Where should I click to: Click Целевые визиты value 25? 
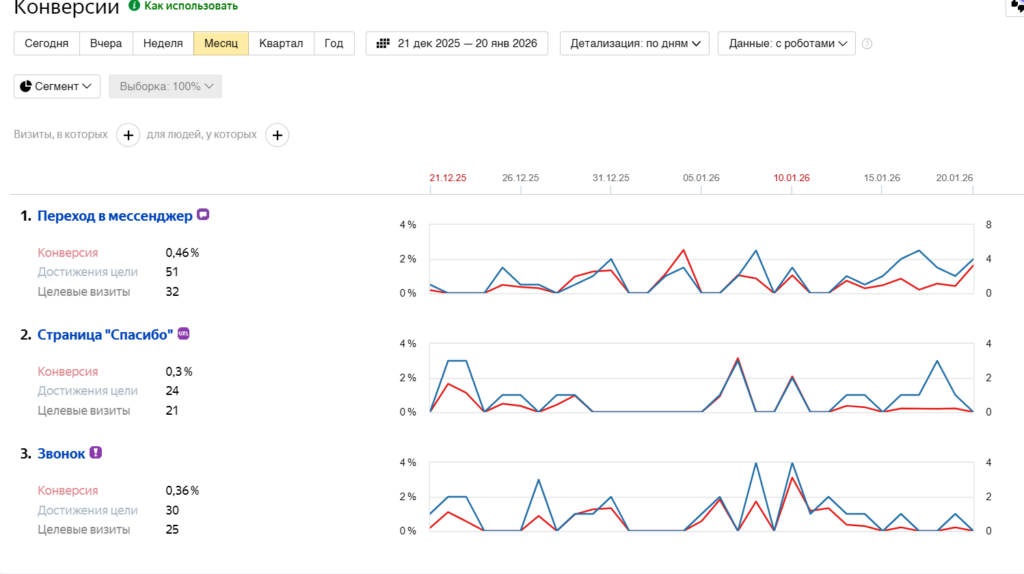point(172,530)
